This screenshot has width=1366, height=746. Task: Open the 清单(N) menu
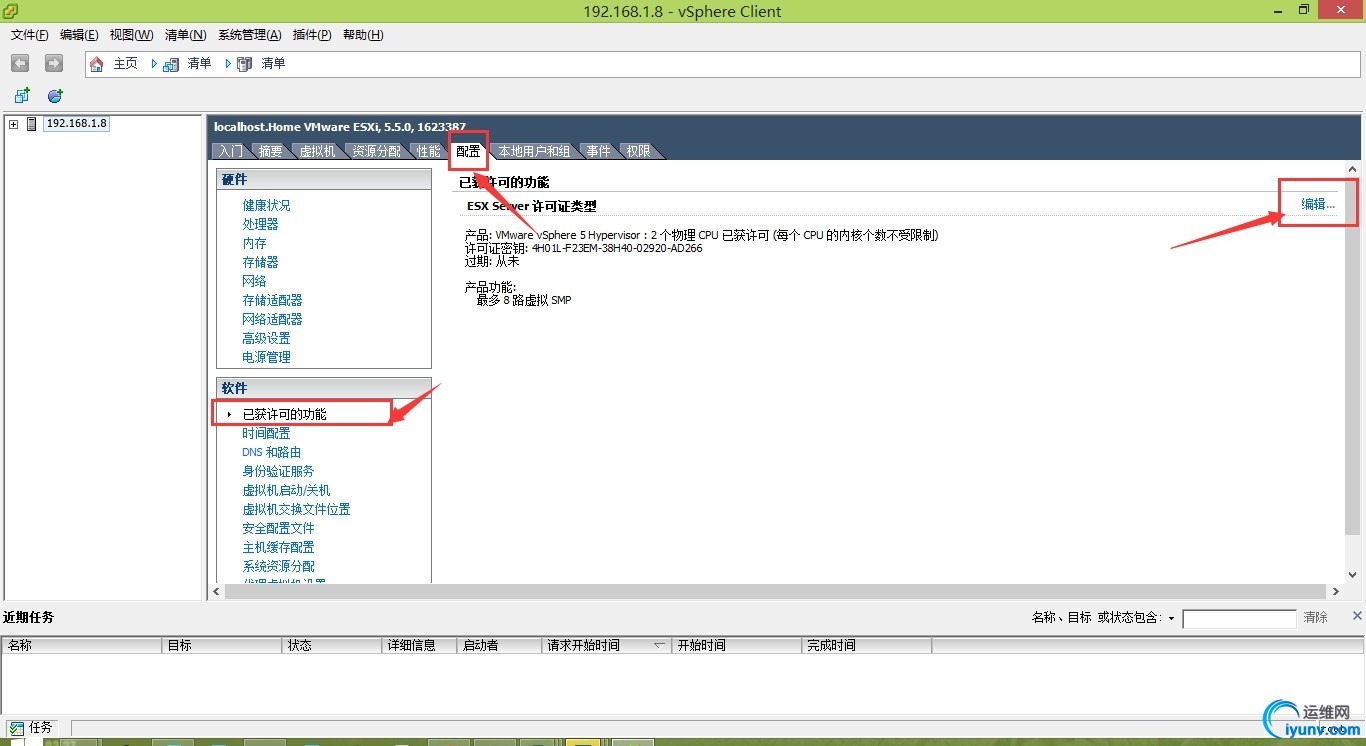(185, 35)
